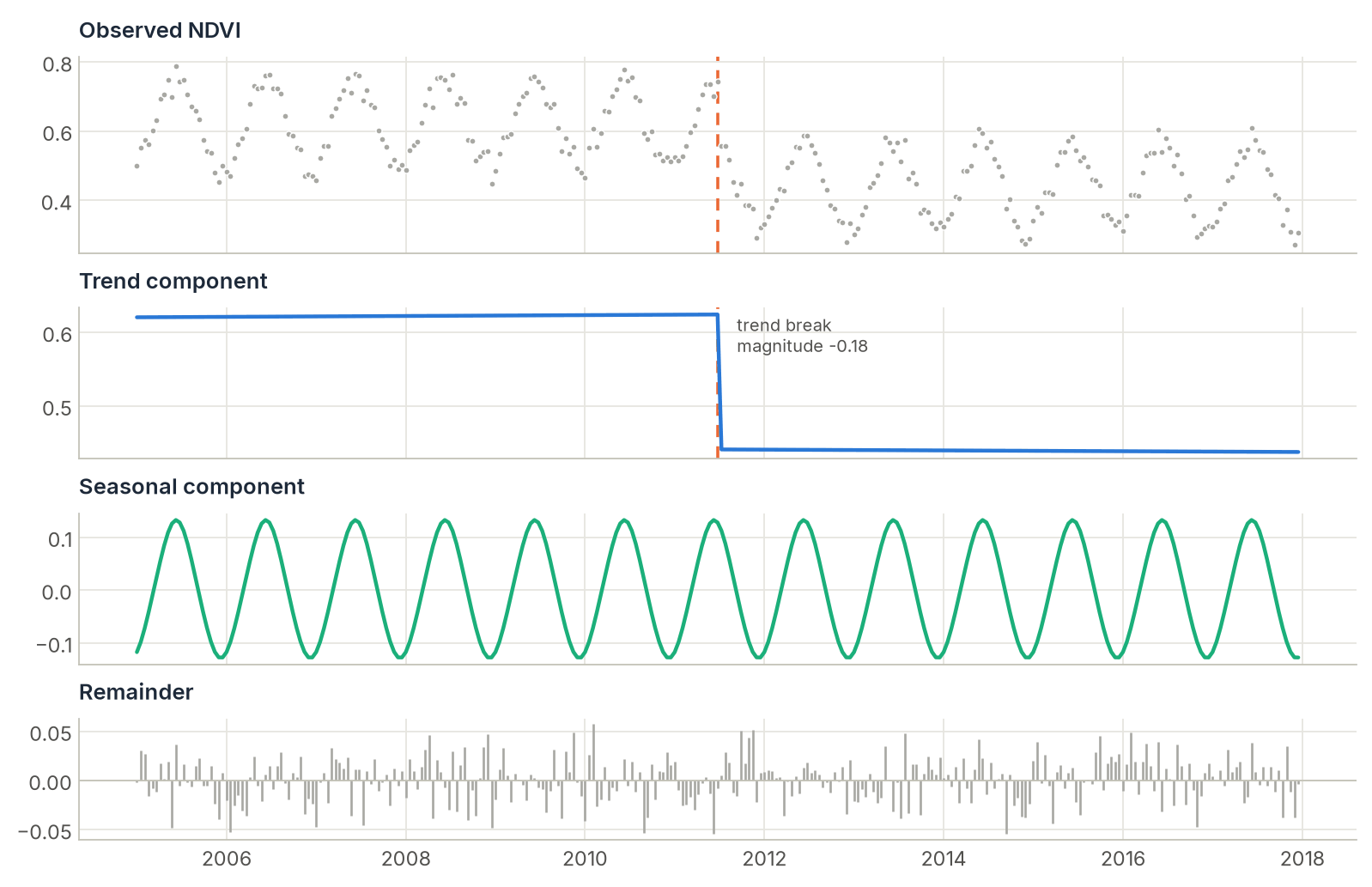
Task: Click the 'Remainder' panel title
Action: click(136, 692)
